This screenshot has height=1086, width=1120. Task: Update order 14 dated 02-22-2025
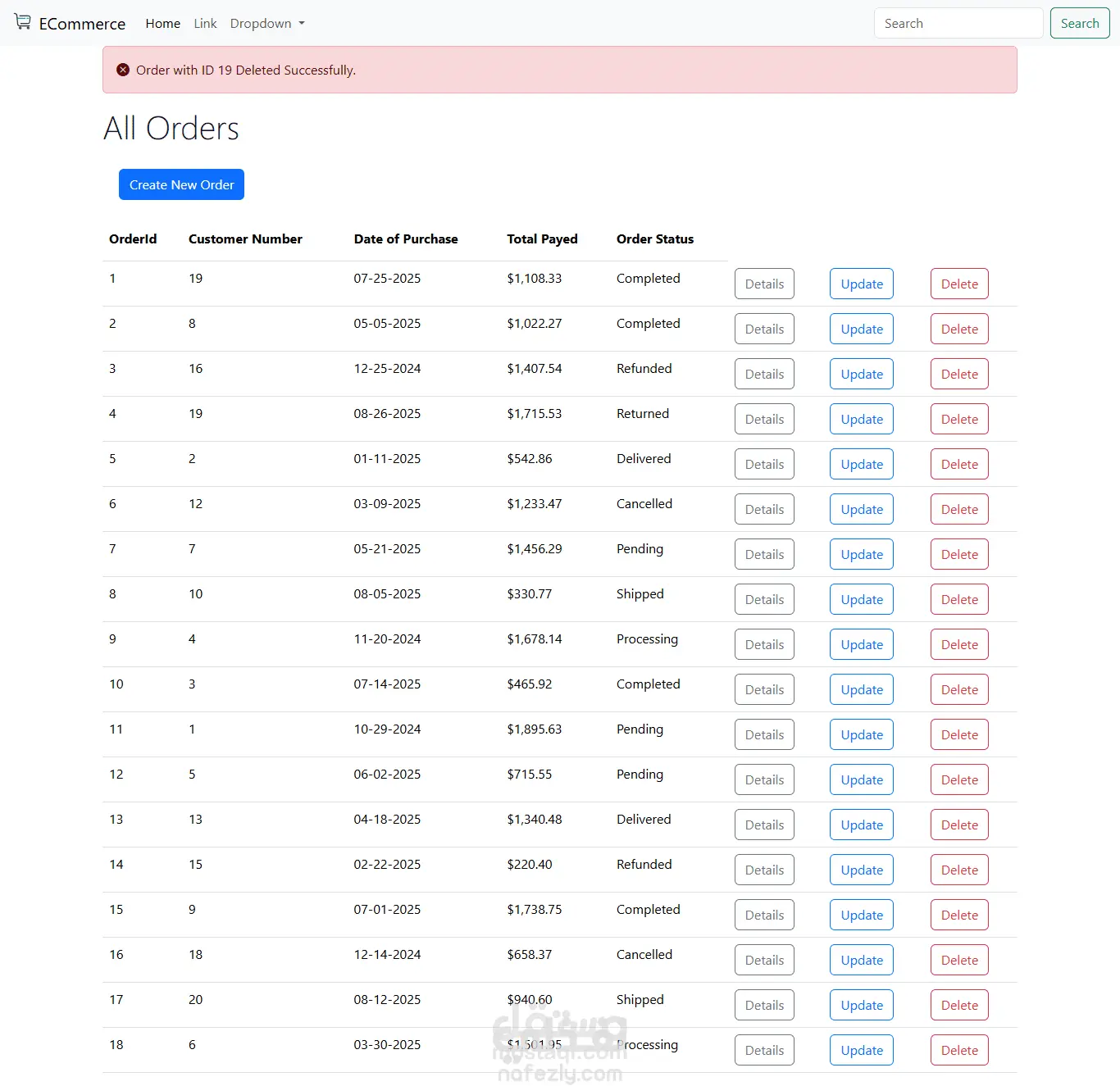point(862,870)
